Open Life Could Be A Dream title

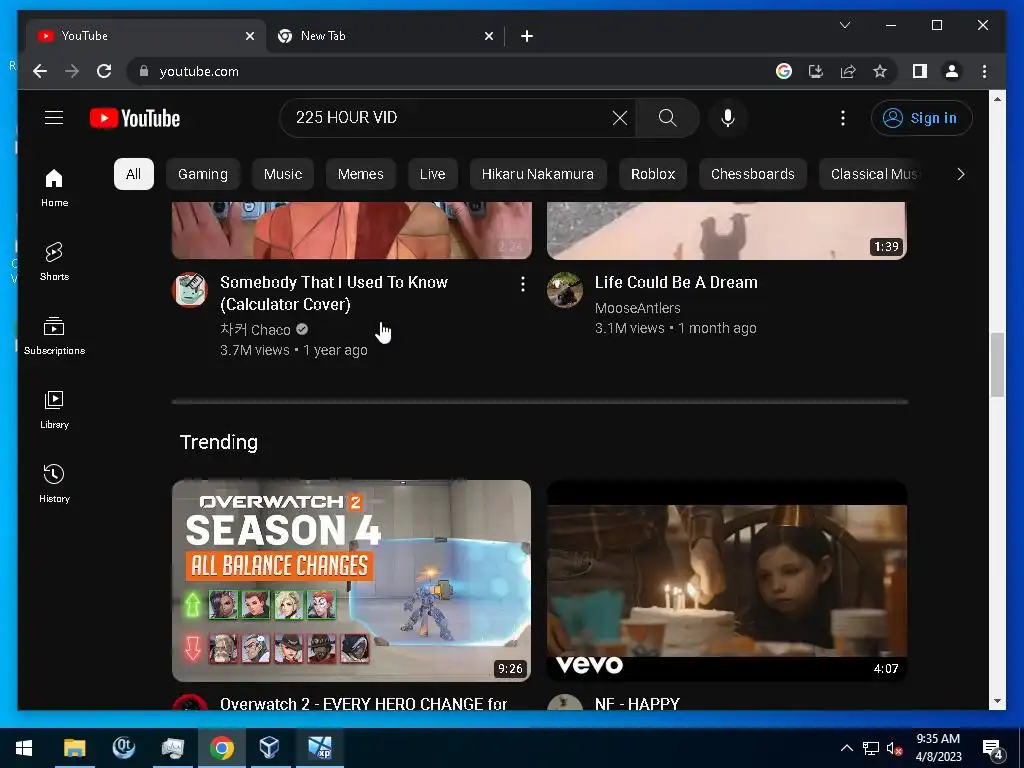point(676,282)
